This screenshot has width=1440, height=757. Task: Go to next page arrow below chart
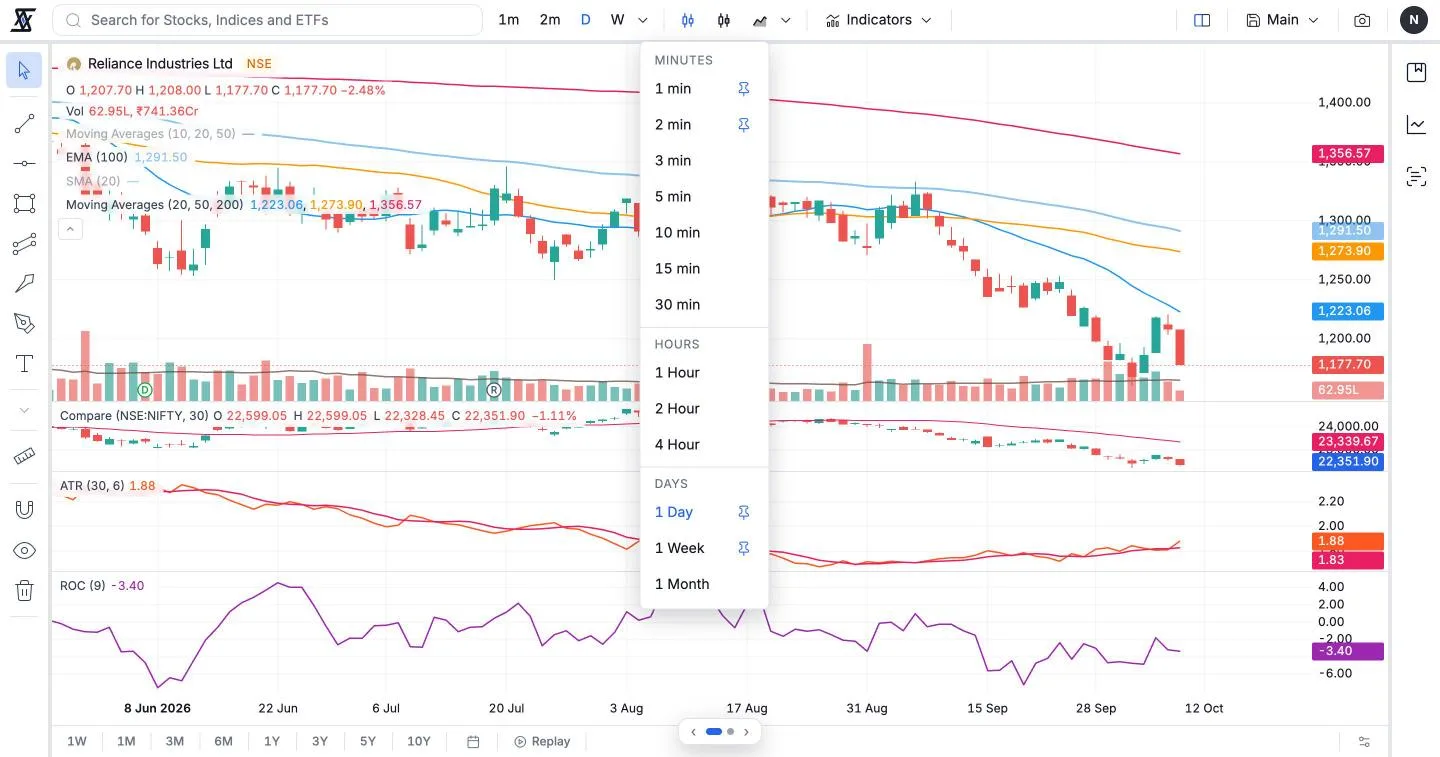coord(746,732)
